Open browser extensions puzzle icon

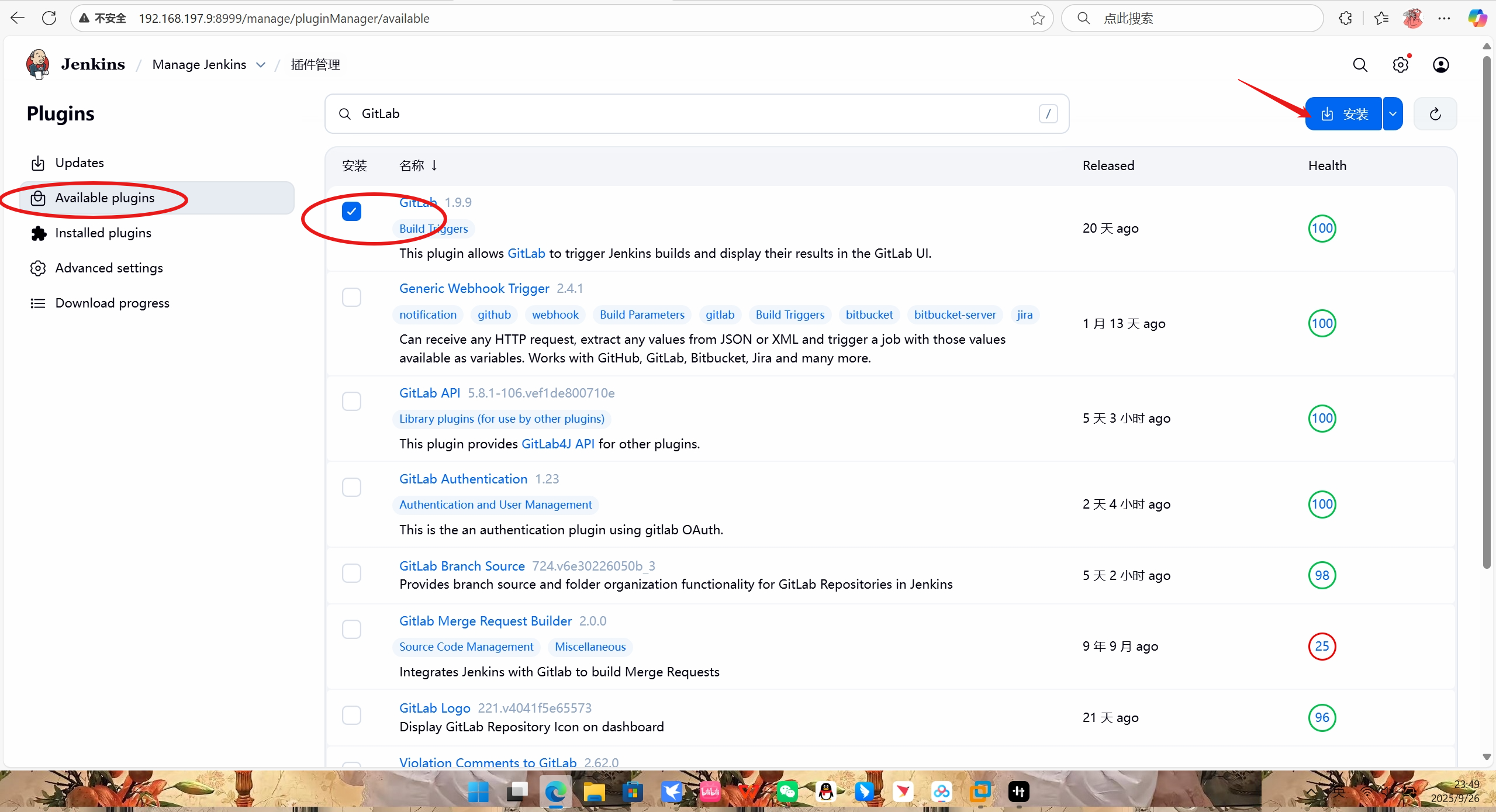click(1345, 18)
